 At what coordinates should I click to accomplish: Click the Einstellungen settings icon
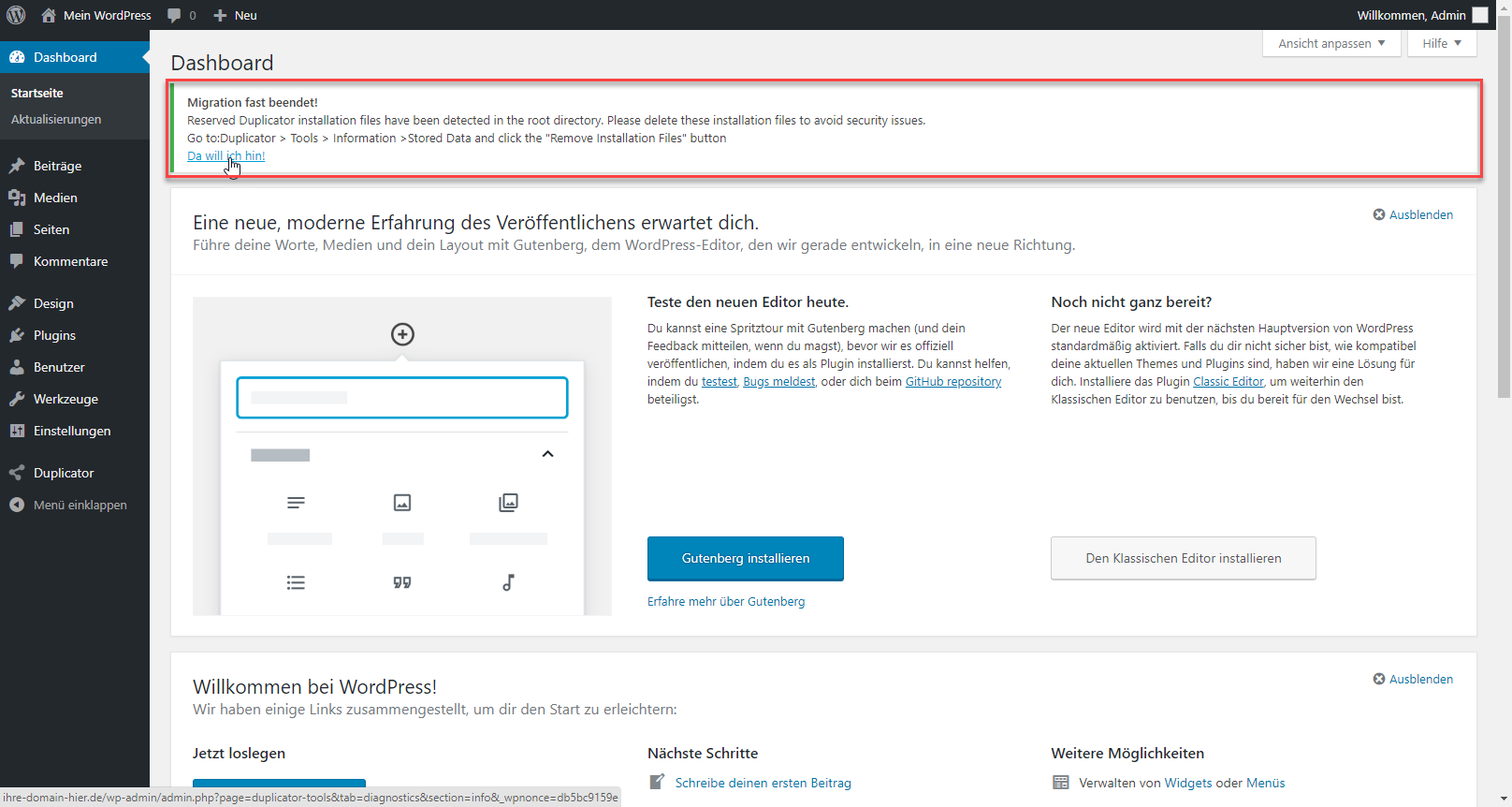tap(17, 431)
